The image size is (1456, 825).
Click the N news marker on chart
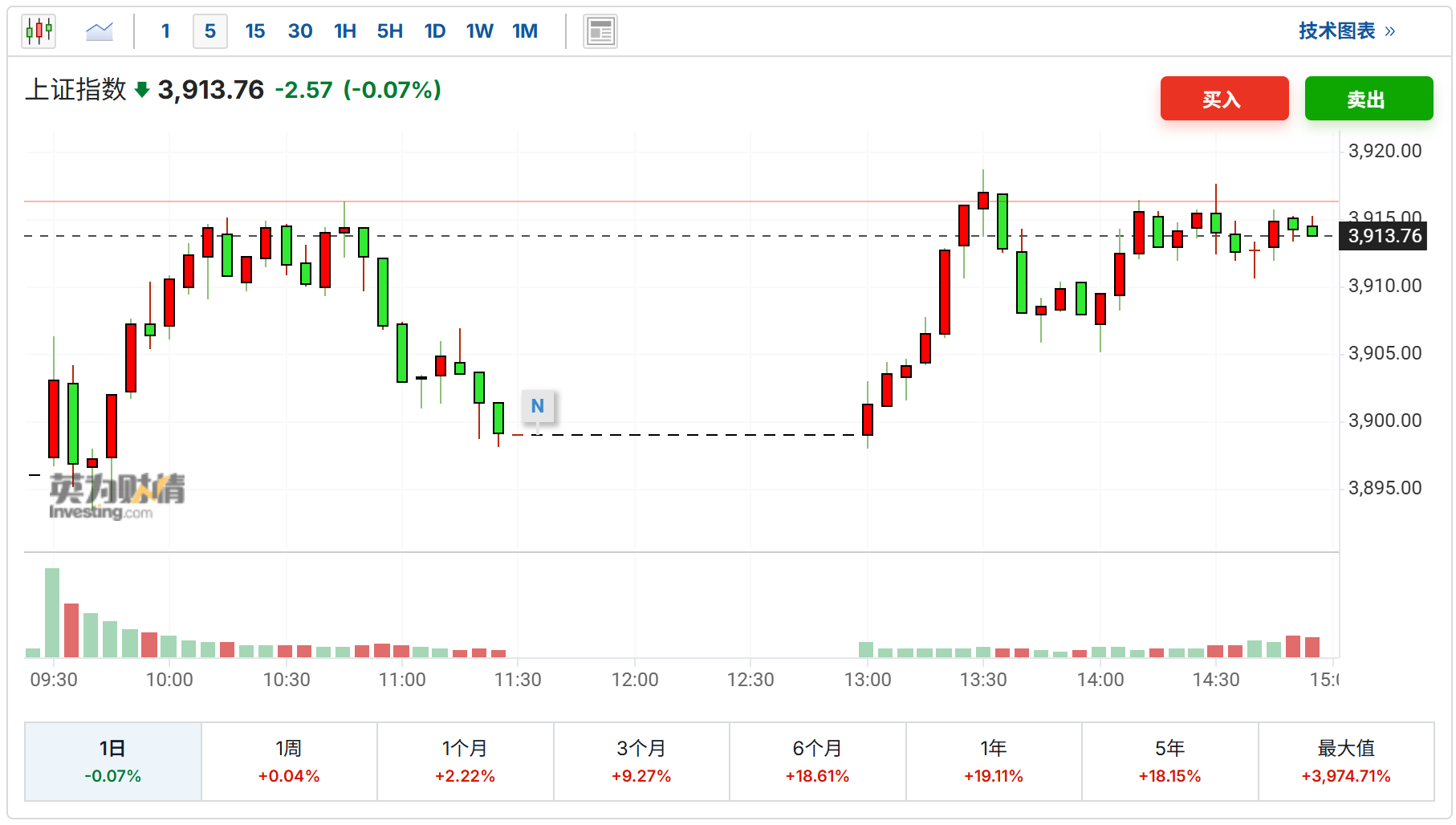click(537, 406)
